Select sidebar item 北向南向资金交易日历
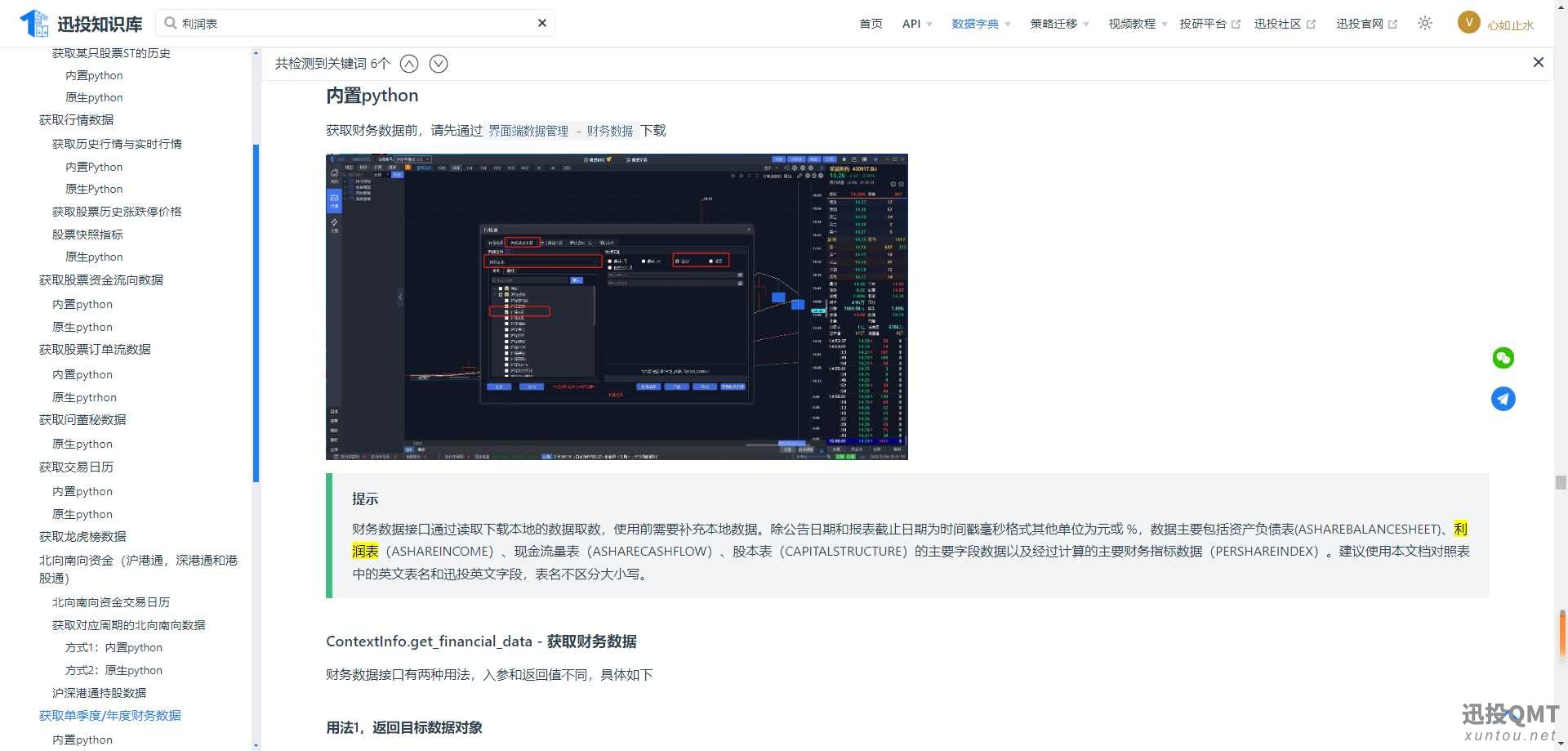 click(111, 602)
